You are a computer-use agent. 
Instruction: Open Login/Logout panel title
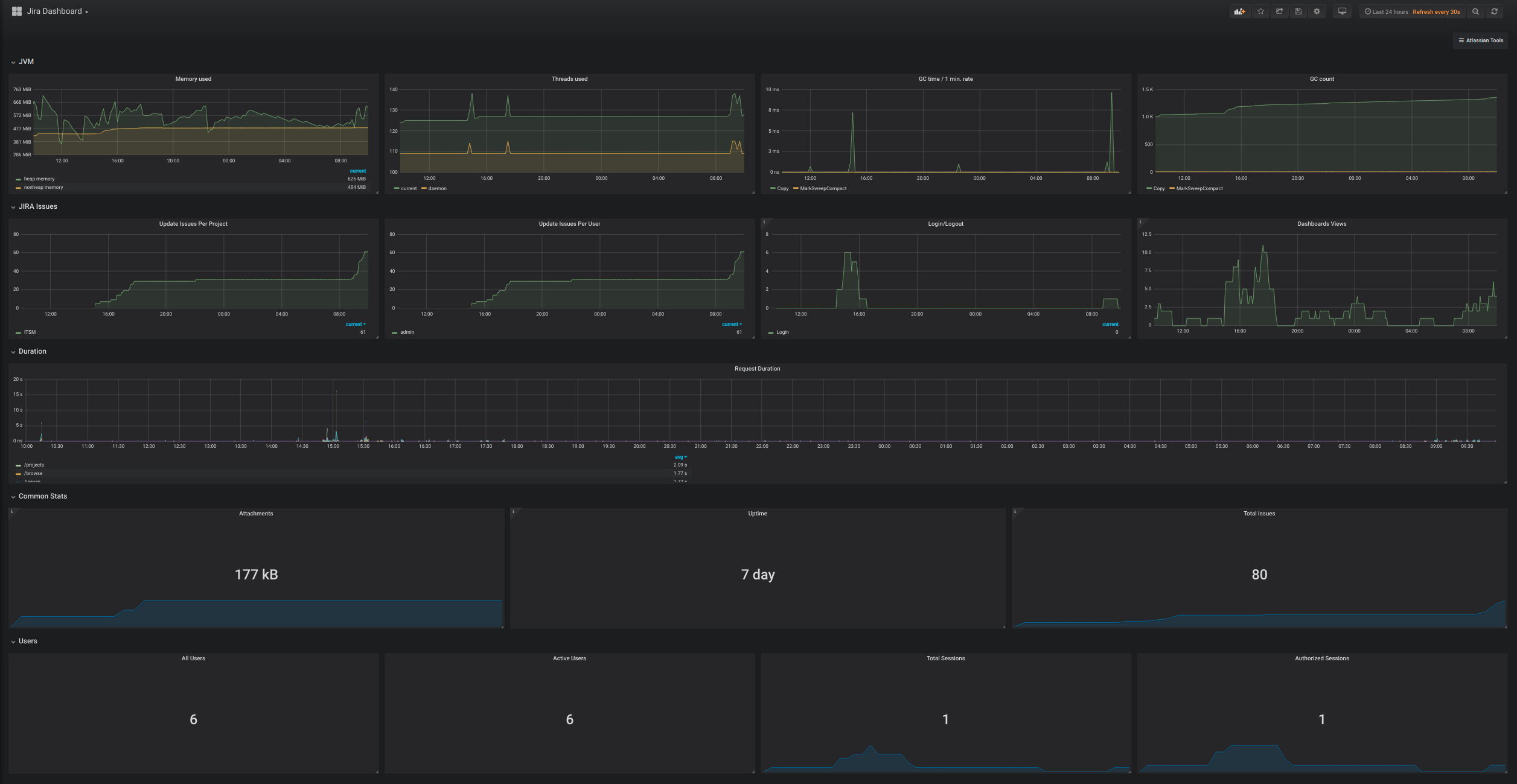(945, 224)
